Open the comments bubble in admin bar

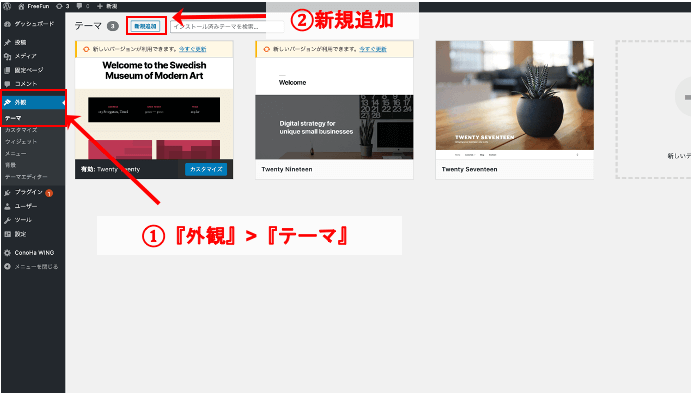coord(83,6)
